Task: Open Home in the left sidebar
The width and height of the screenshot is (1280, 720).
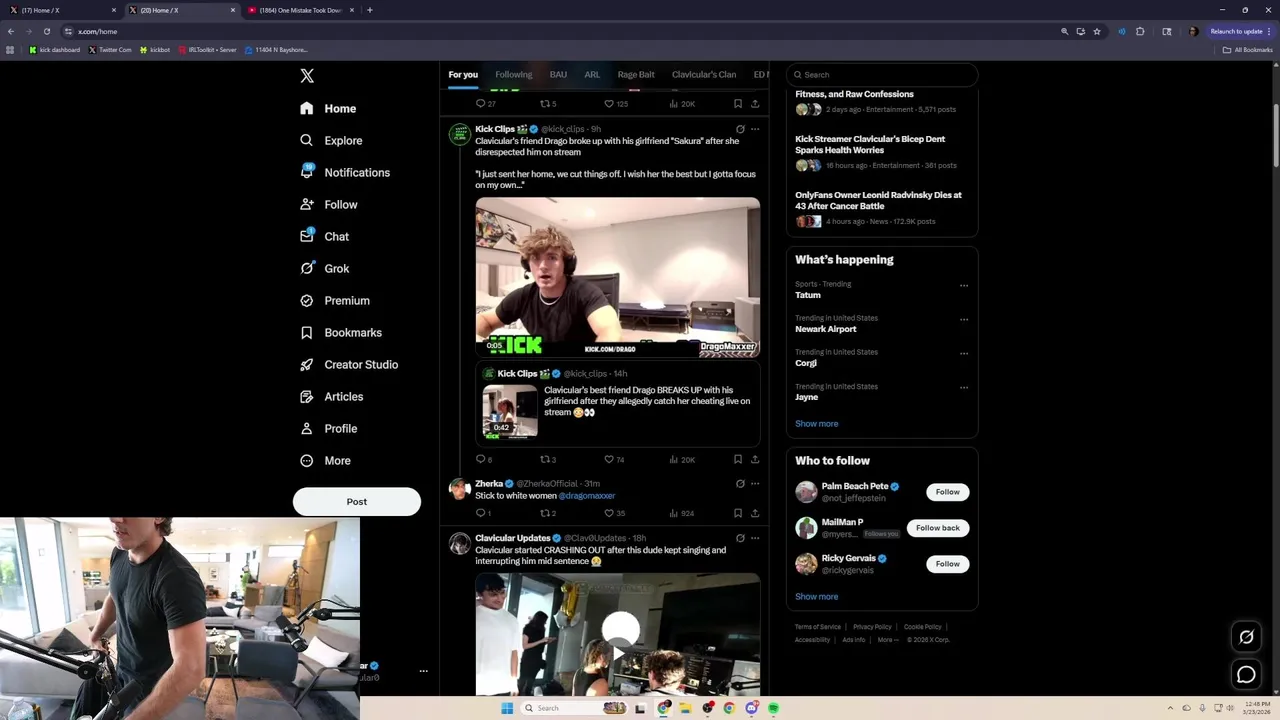Action: coord(328,108)
